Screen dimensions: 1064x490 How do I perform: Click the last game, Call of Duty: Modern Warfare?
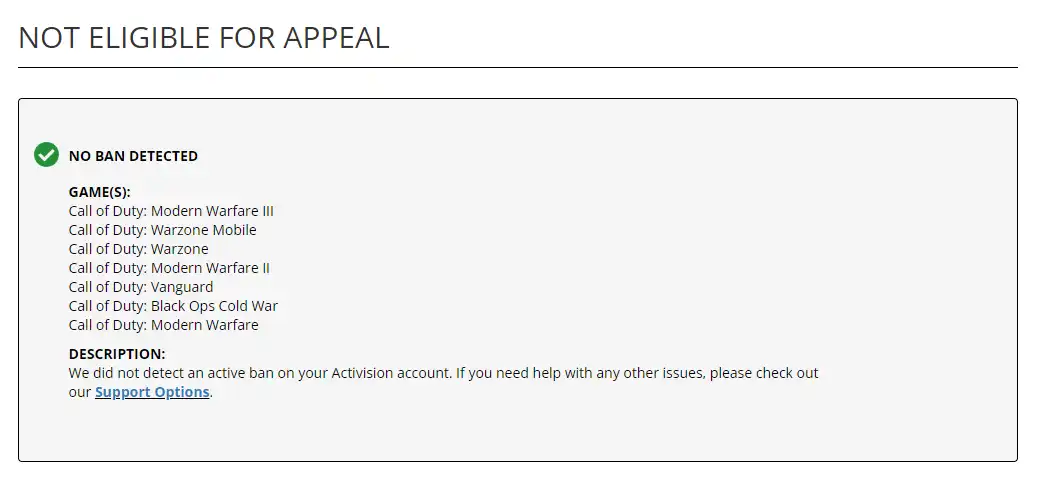pos(163,325)
